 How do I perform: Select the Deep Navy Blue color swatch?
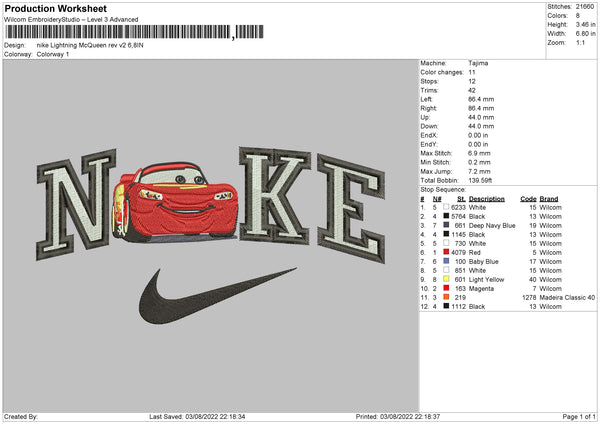pyautogui.click(x=447, y=225)
